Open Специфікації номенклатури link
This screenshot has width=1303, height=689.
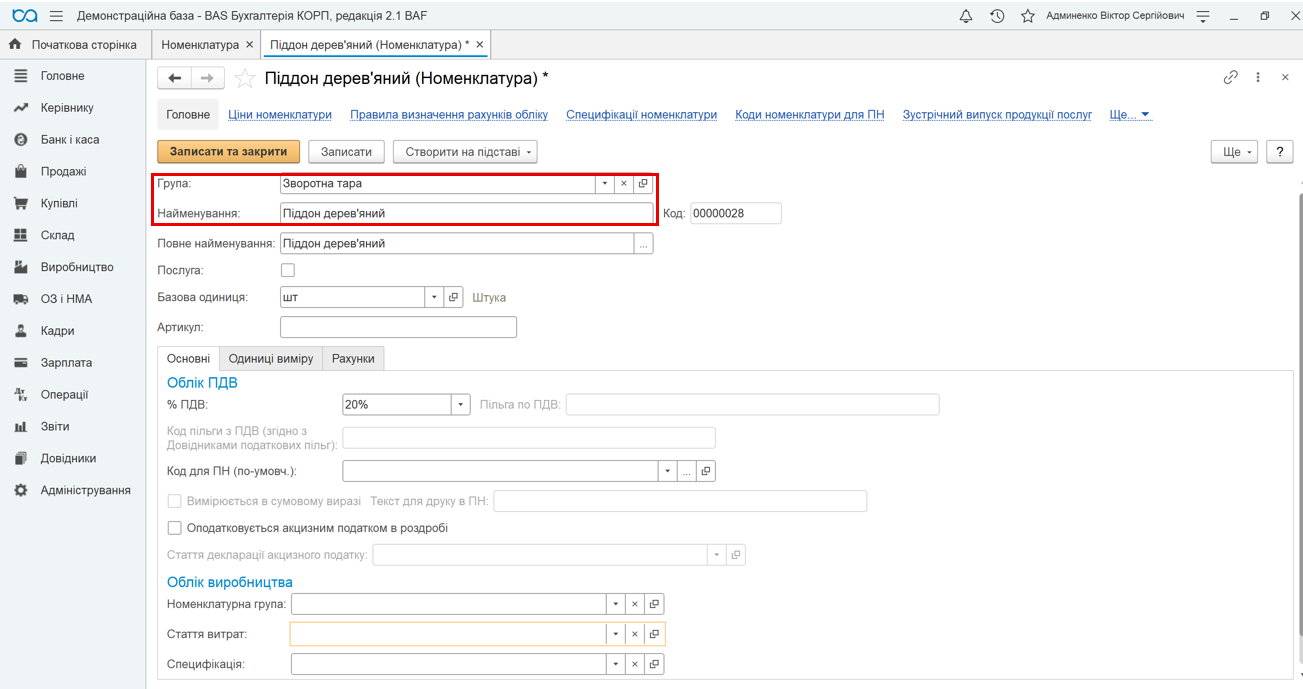coord(642,115)
